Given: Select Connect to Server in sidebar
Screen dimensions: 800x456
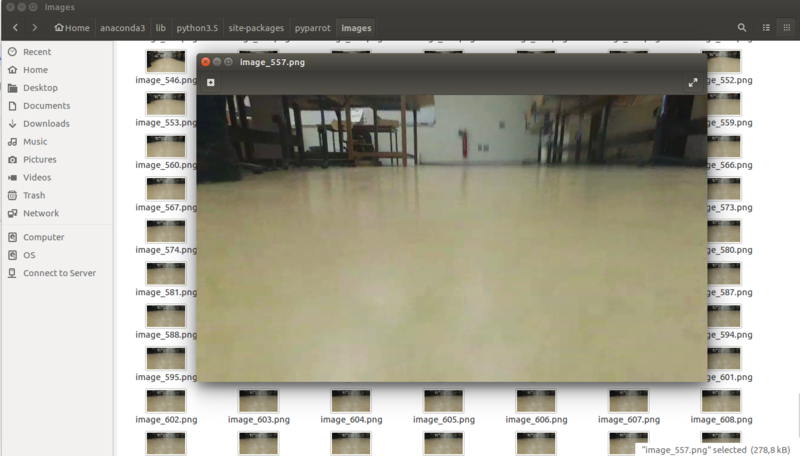Looking at the screenshot, I should (x=59, y=273).
